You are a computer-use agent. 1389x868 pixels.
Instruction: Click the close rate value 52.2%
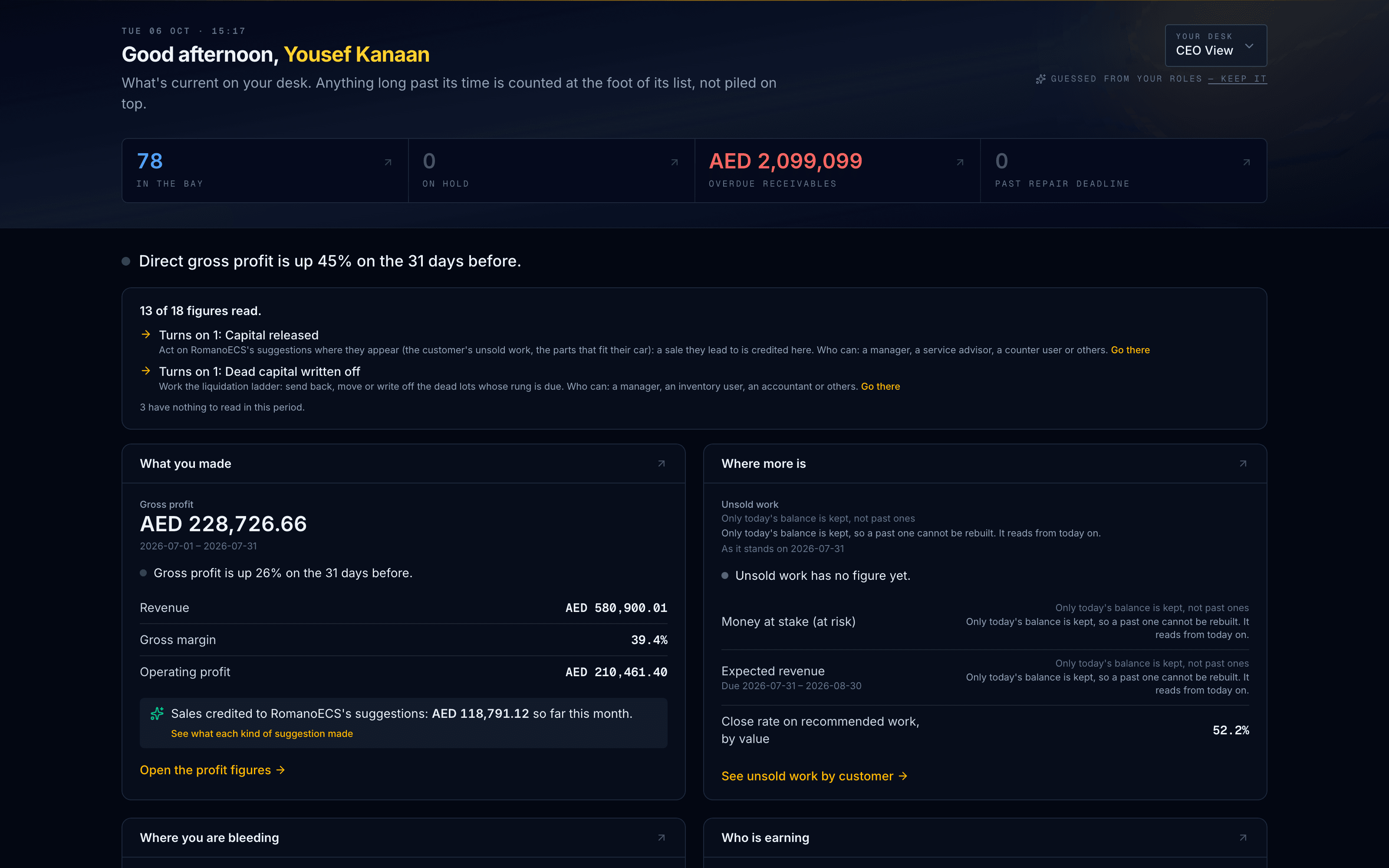coord(1231,730)
